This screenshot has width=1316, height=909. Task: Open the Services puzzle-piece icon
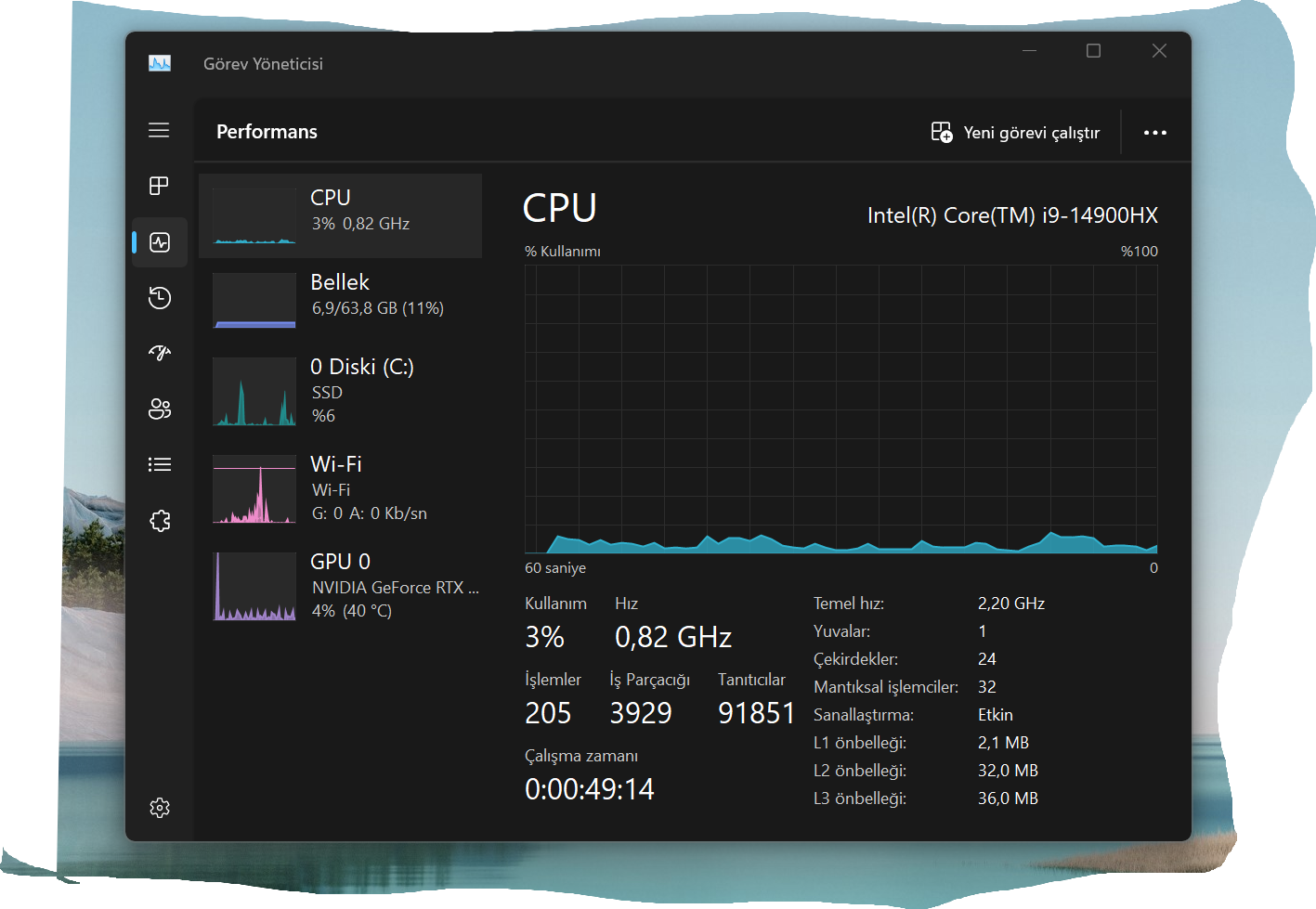(160, 520)
